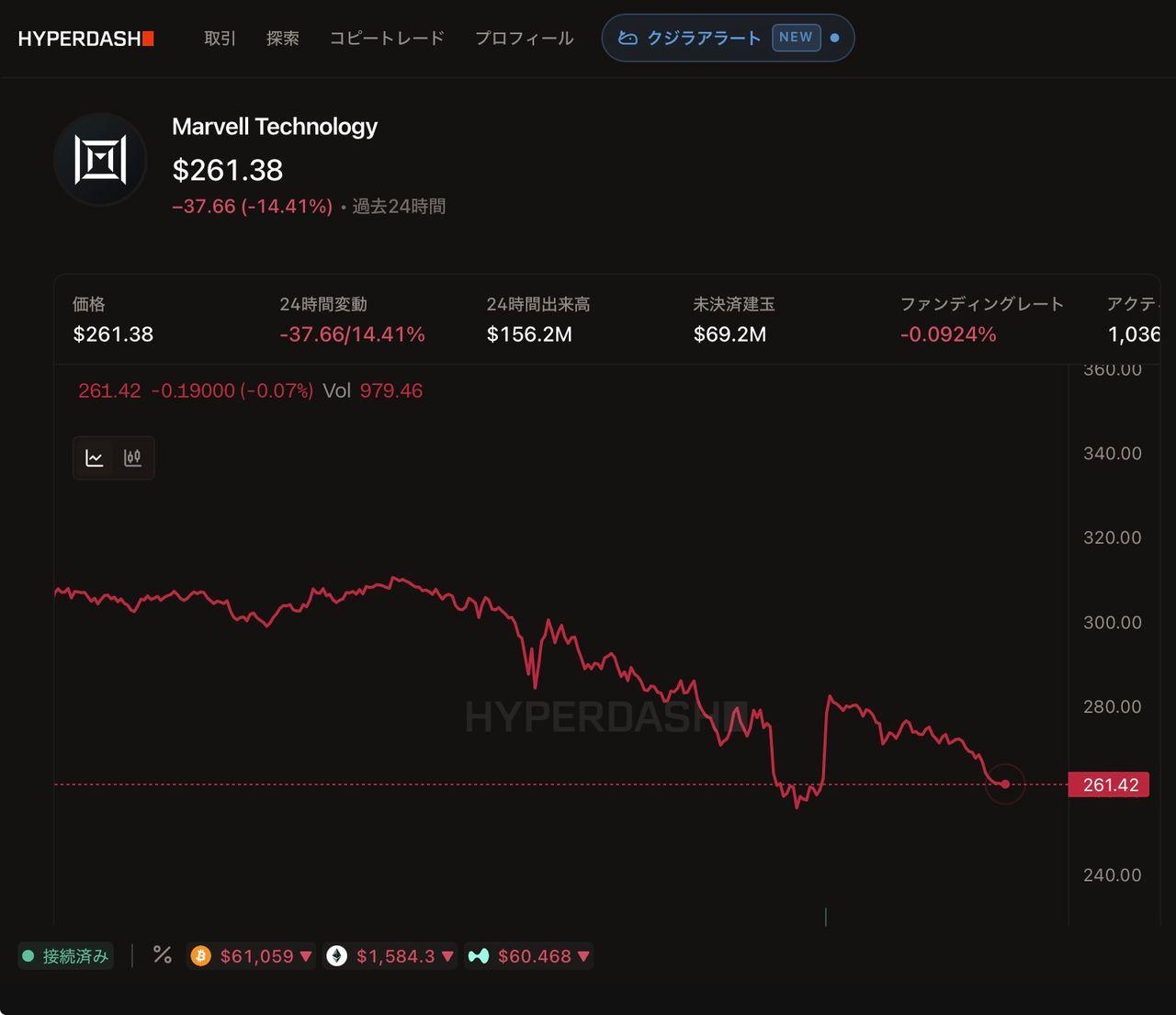1176x1015 pixels.
Task: Click the Ethereum ticker icon
Action: [x=337, y=956]
